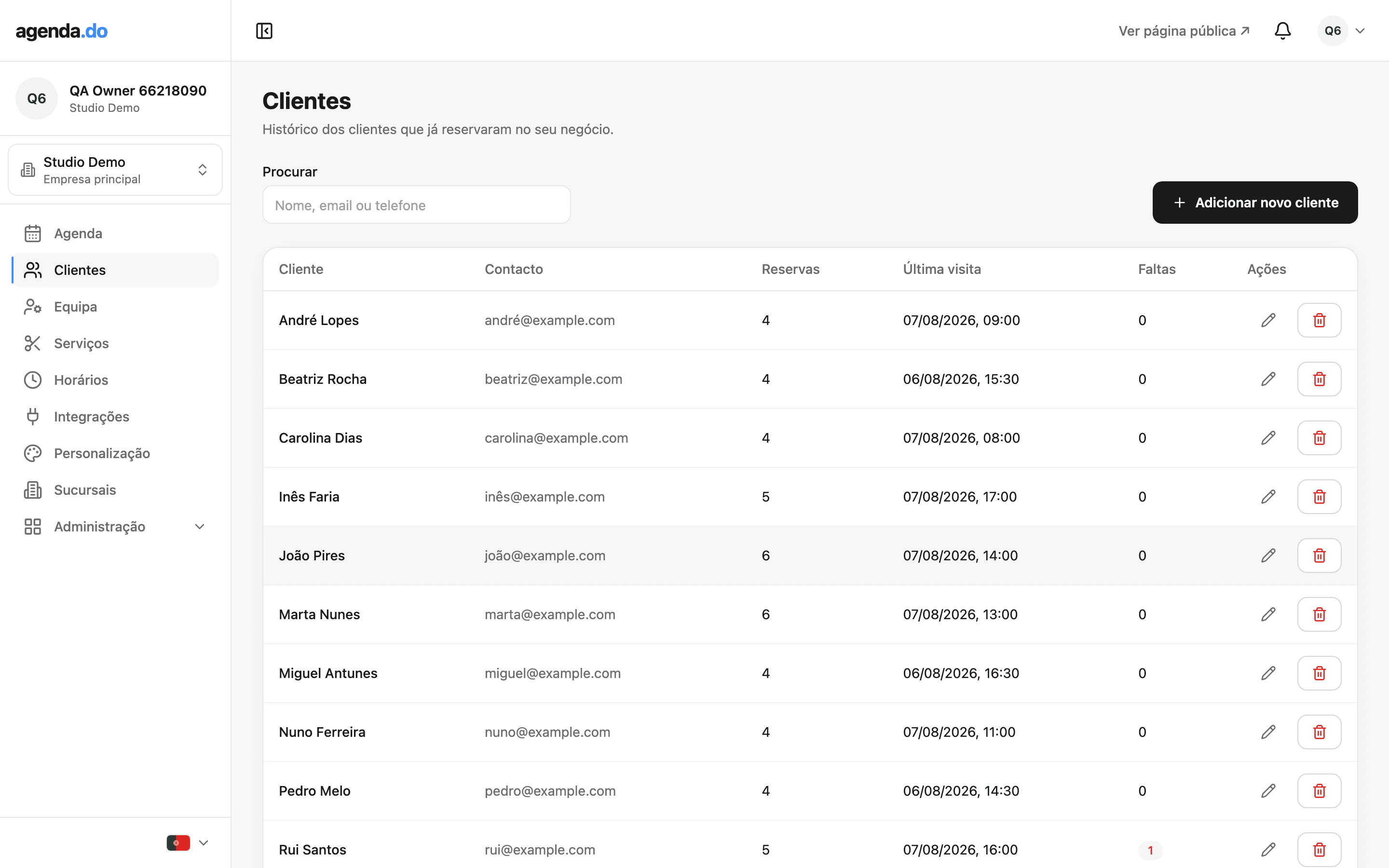Go to Agenda section
Screen dimensions: 1389x868
coord(115,234)
